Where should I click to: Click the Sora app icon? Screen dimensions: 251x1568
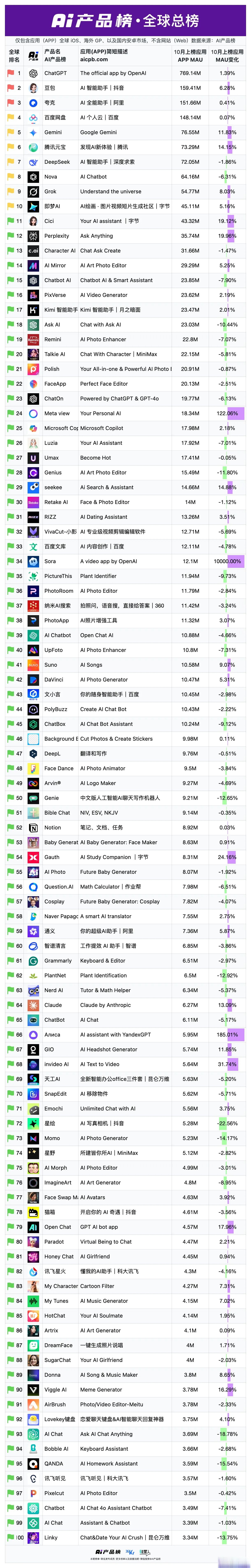pos(34,561)
